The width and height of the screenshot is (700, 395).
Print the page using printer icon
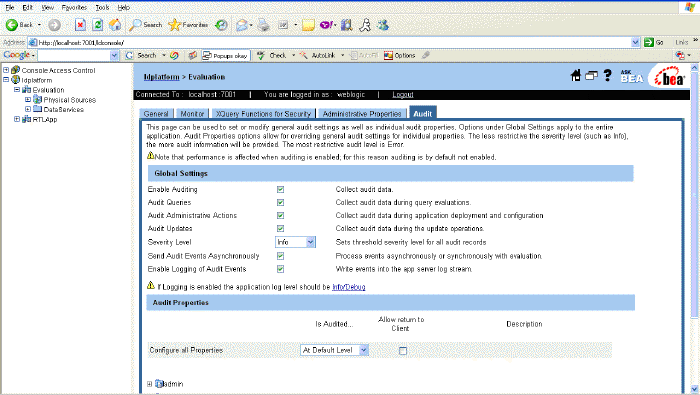click(x=264, y=25)
